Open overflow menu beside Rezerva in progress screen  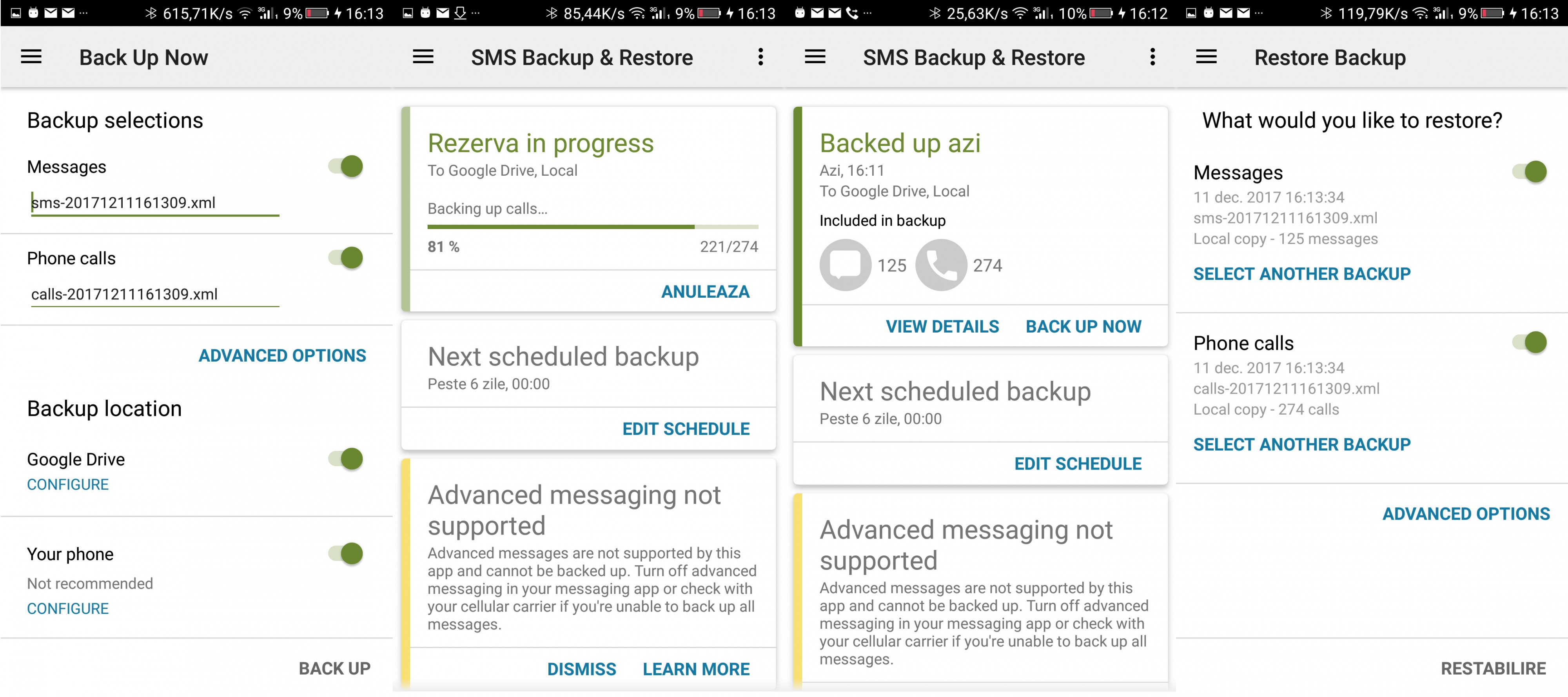[760, 57]
